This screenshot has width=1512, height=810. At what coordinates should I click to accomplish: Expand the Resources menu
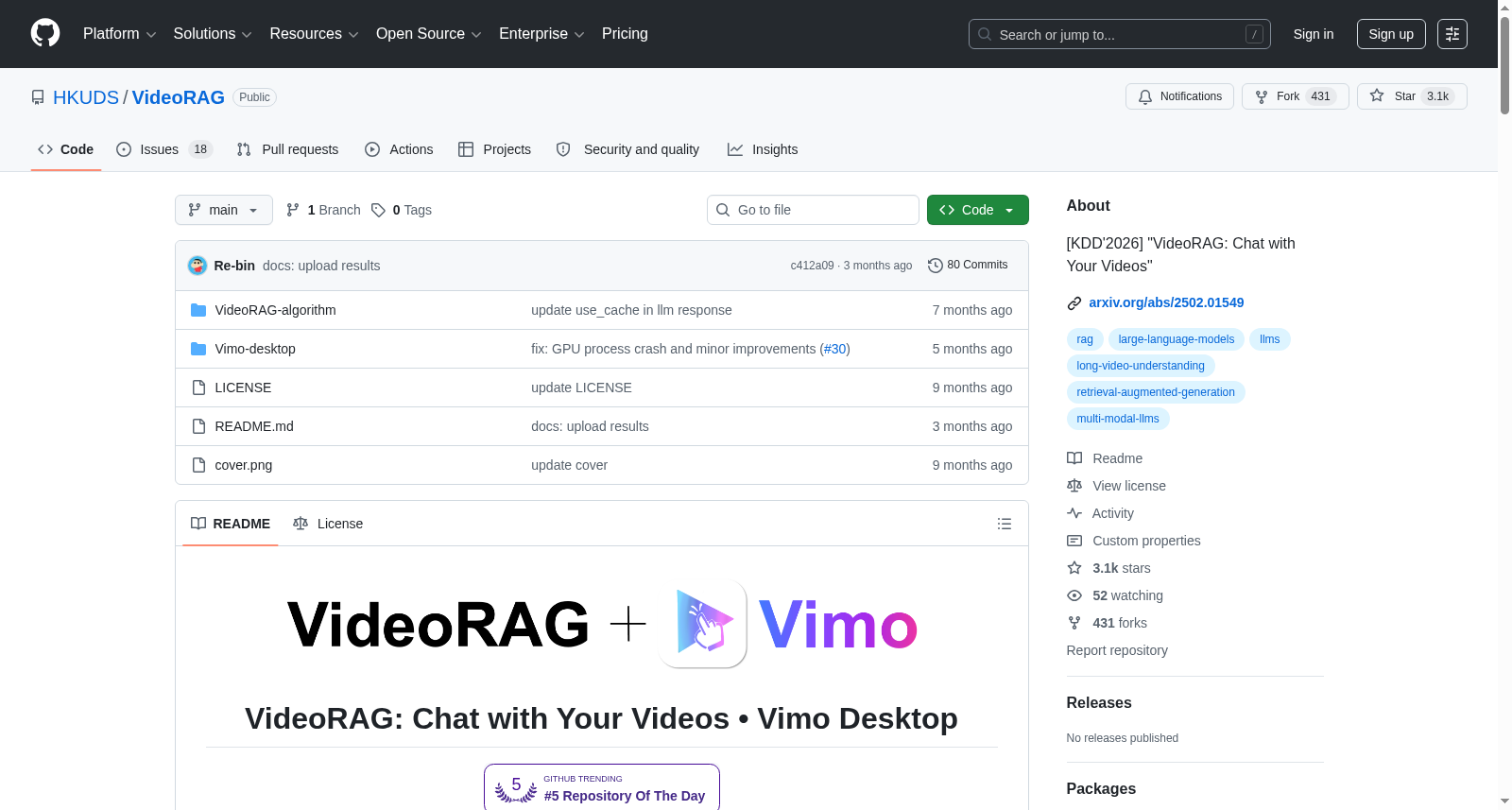314,34
